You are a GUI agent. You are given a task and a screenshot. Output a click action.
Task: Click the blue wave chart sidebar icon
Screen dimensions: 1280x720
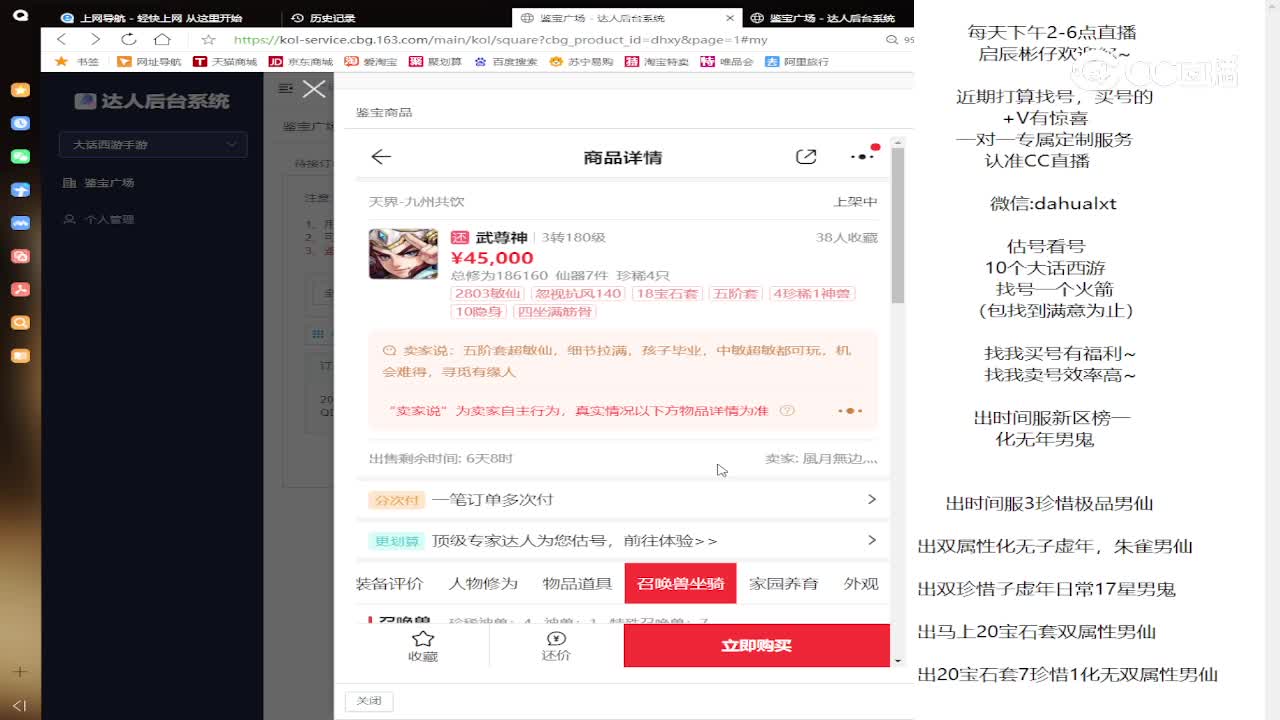[x=20, y=223]
